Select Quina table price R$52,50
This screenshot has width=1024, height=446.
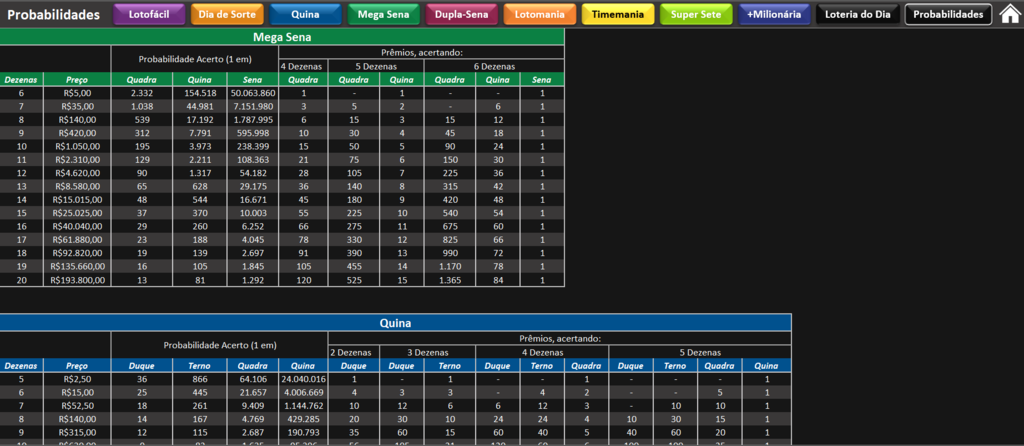[x=78, y=406]
